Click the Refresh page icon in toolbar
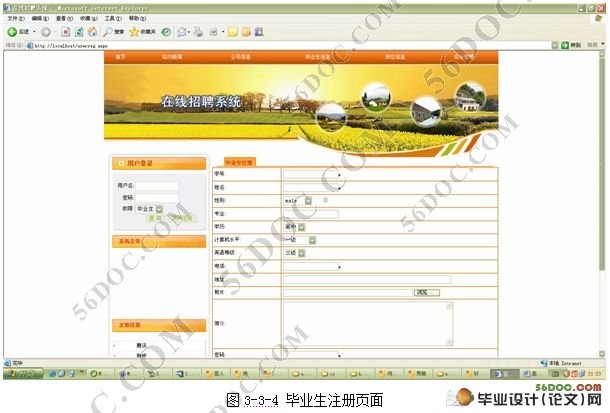This screenshot has width=610, height=413. [78, 32]
